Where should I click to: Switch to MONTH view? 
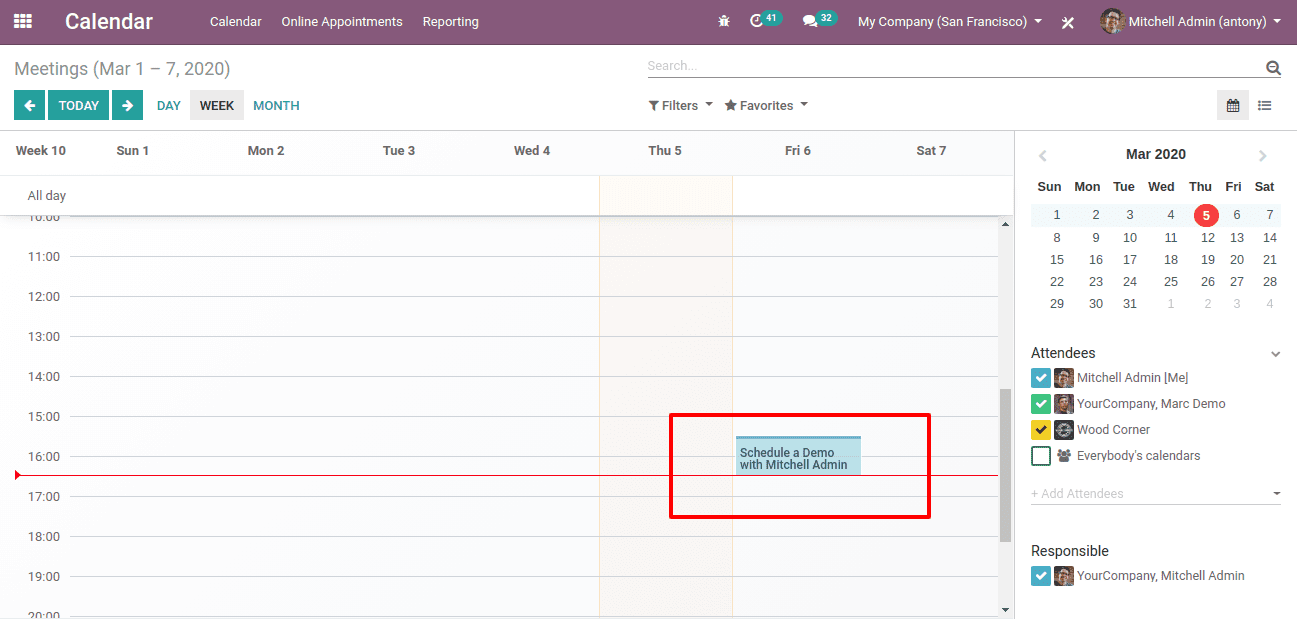pos(276,105)
